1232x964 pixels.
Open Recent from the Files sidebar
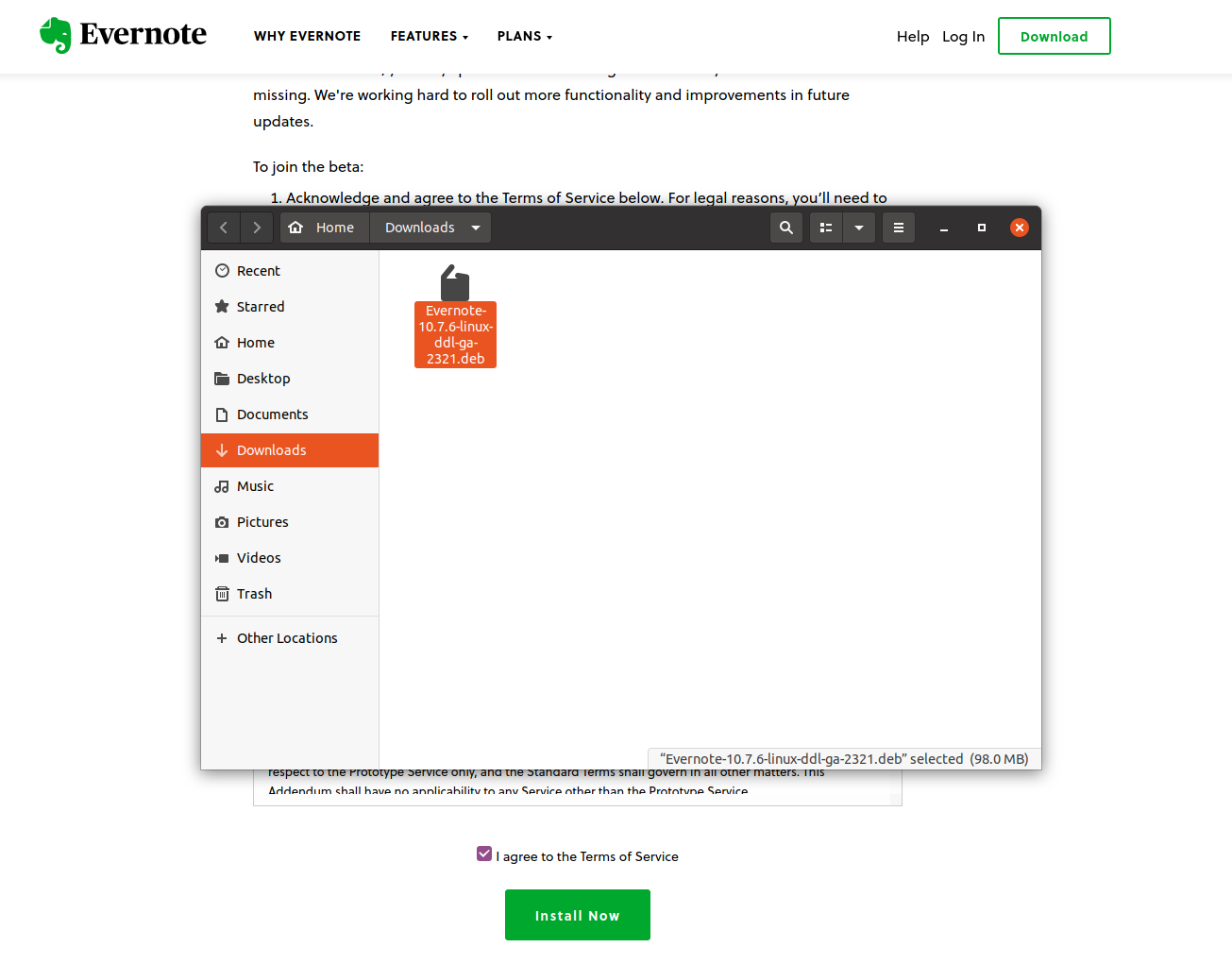tap(257, 270)
